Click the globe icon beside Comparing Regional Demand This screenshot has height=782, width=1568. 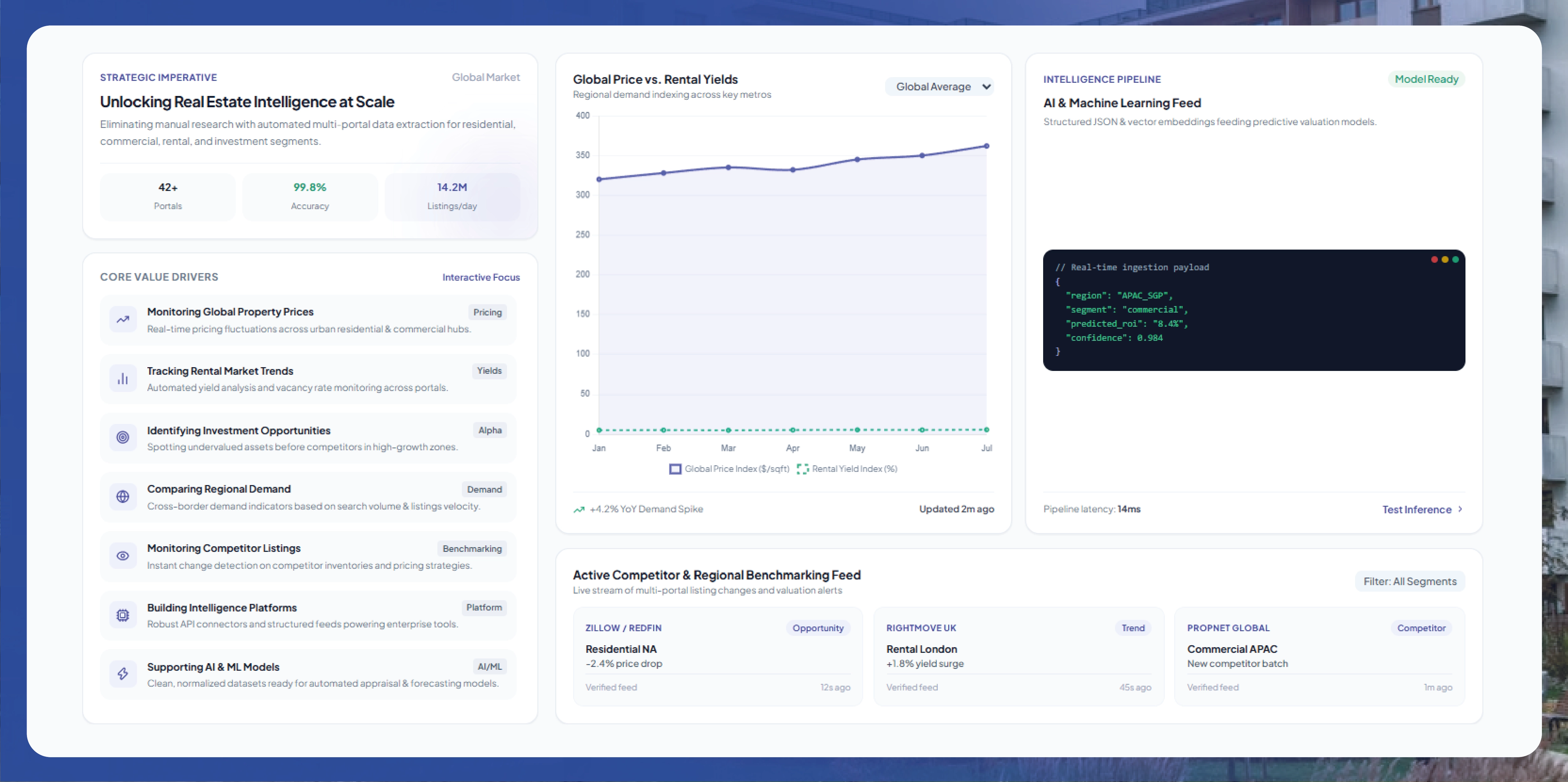123,497
